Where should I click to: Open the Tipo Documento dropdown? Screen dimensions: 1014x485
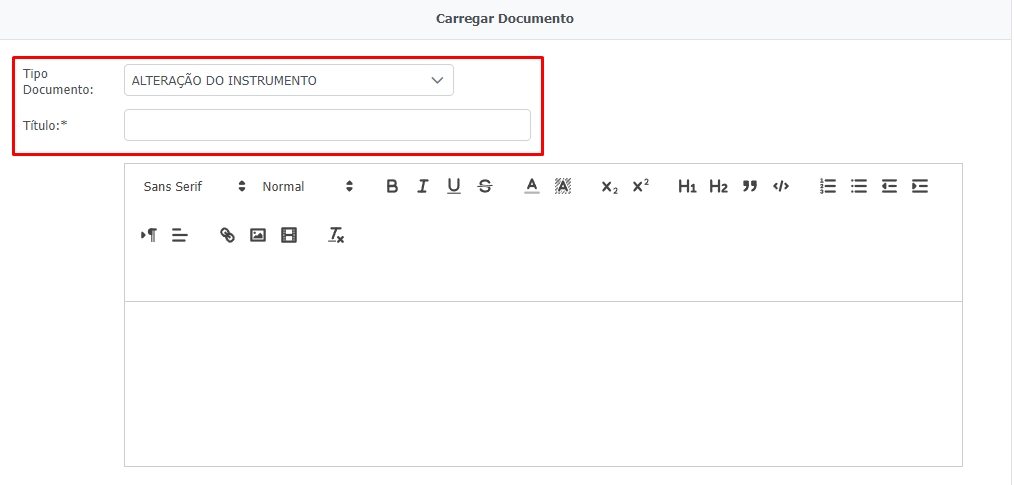click(x=288, y=80)
